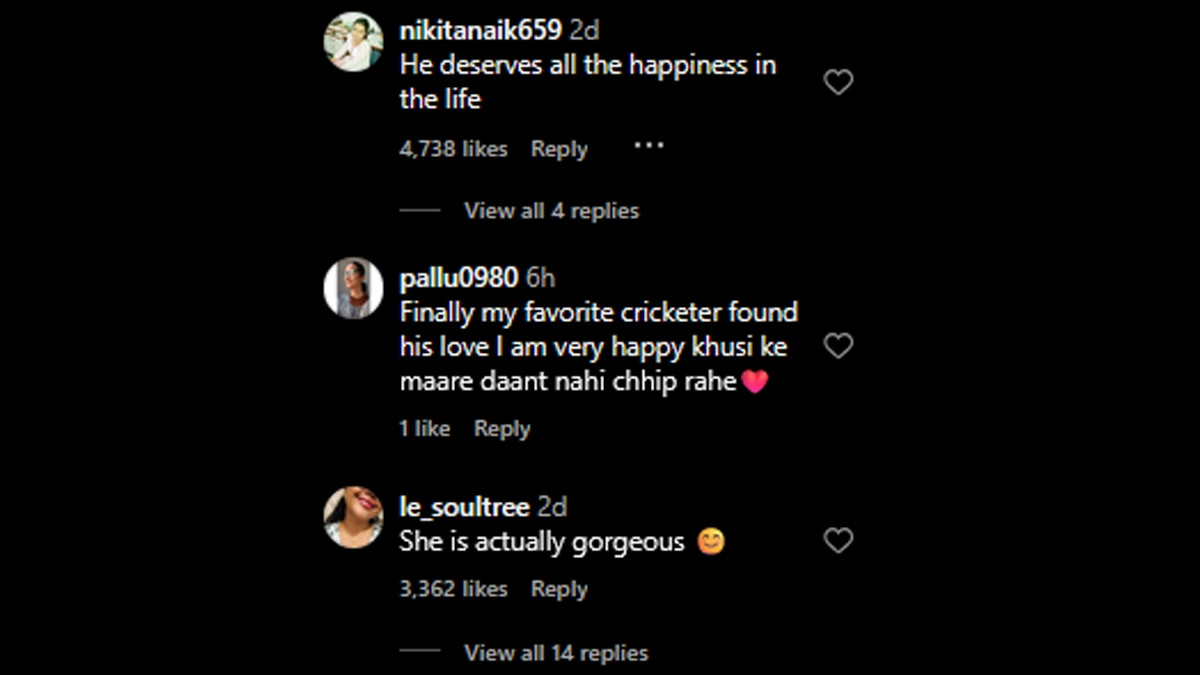Viewport: 1200px width, 675px height.
Task: Open pallu0980's profile picture
Action: [x=354, y=288]
